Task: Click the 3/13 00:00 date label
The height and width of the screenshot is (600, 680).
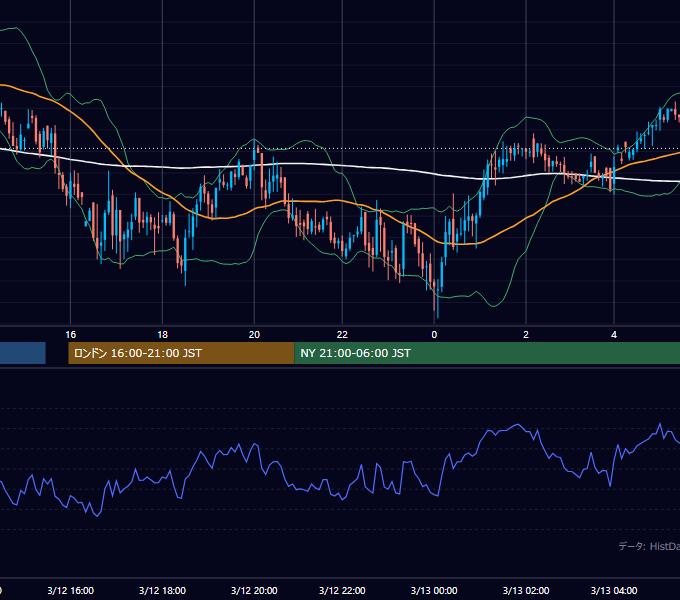Action: tap(434, 590)
